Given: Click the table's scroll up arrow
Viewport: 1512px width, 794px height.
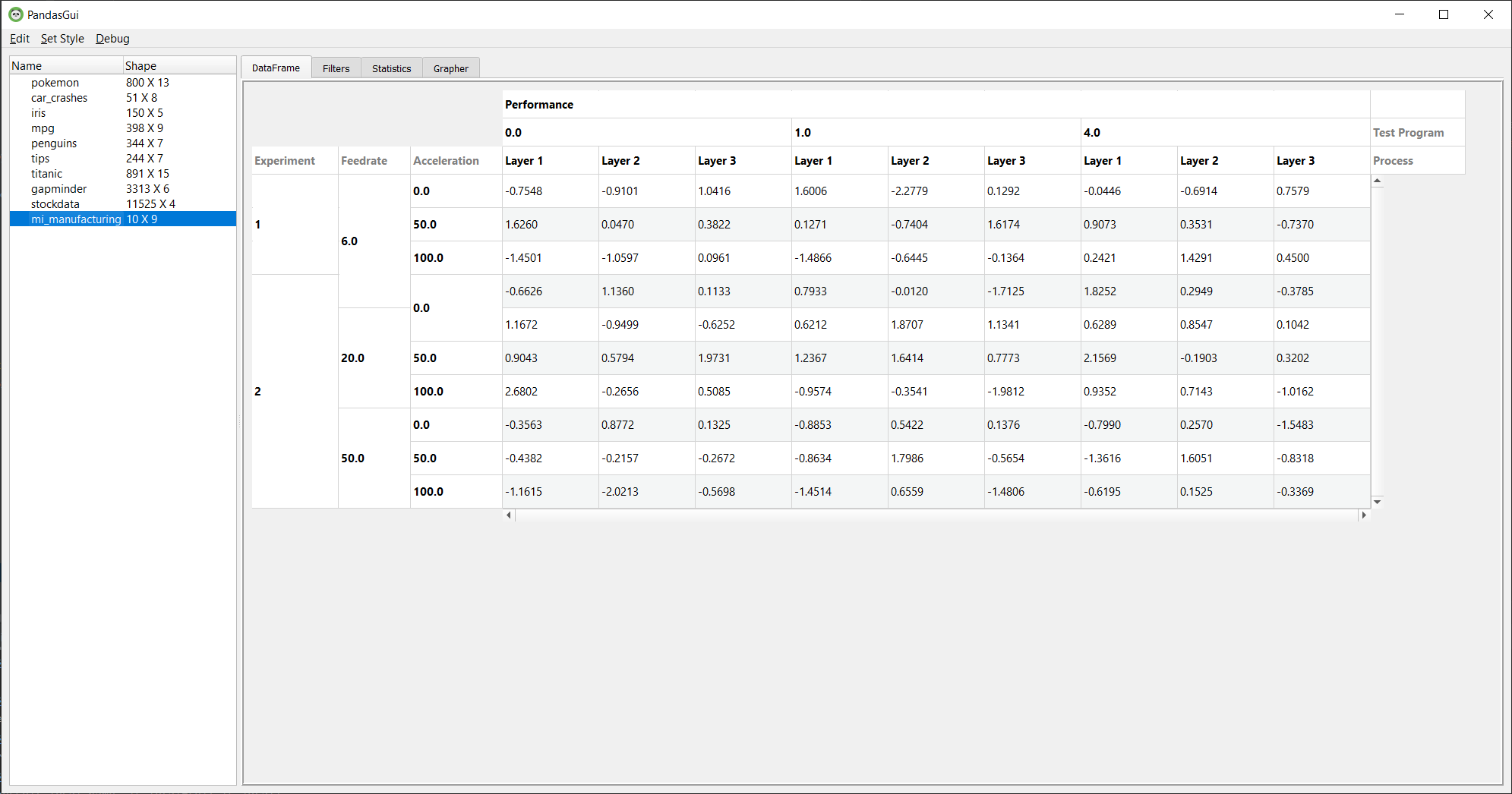Looking at the screenshot, I should coord(1377,181).
